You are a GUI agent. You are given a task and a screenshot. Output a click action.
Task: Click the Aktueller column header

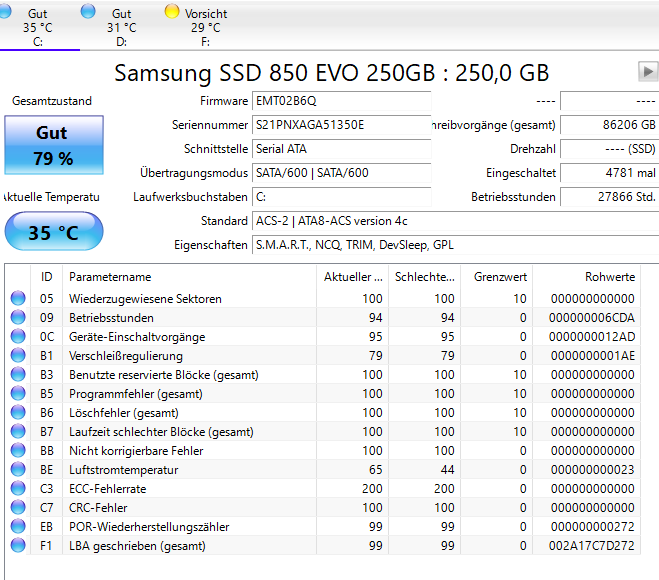click(353, 277)
